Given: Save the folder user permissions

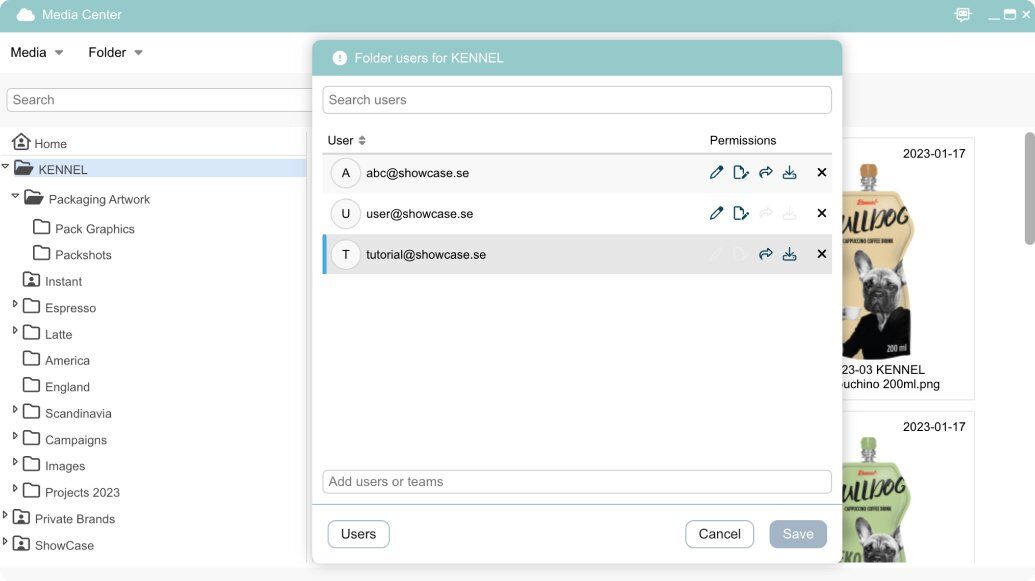Looking at the screenshot, I should (798, 534).
